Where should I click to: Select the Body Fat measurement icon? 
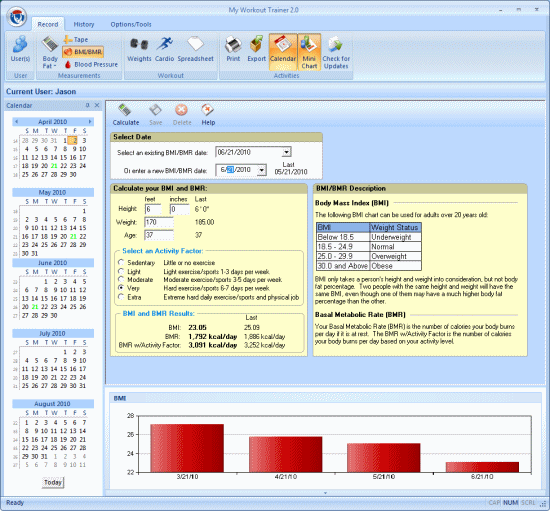pyautogui.click(x=50, y=52)
